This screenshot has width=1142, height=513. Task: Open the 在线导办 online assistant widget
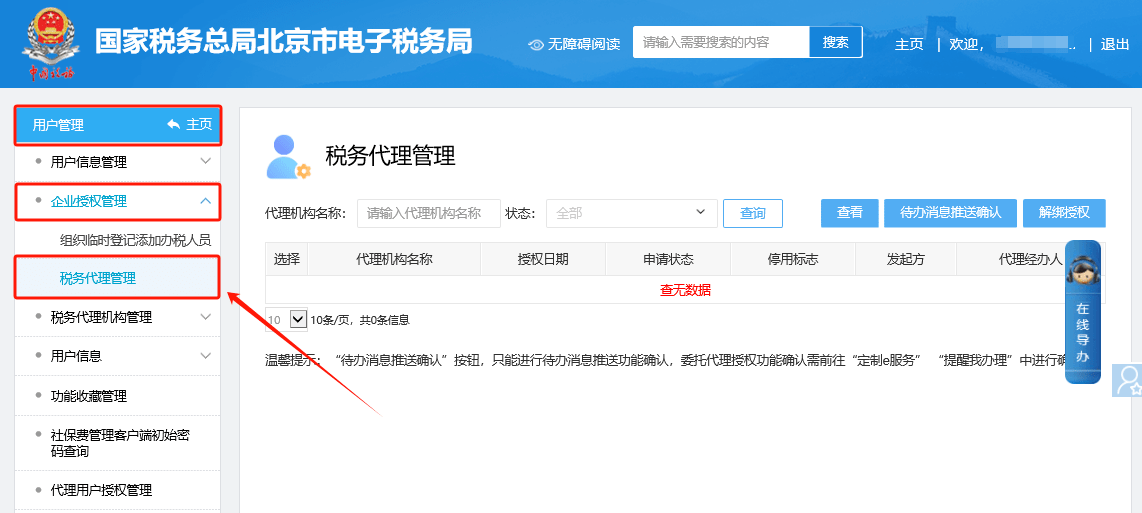(x=1083, y=312)
